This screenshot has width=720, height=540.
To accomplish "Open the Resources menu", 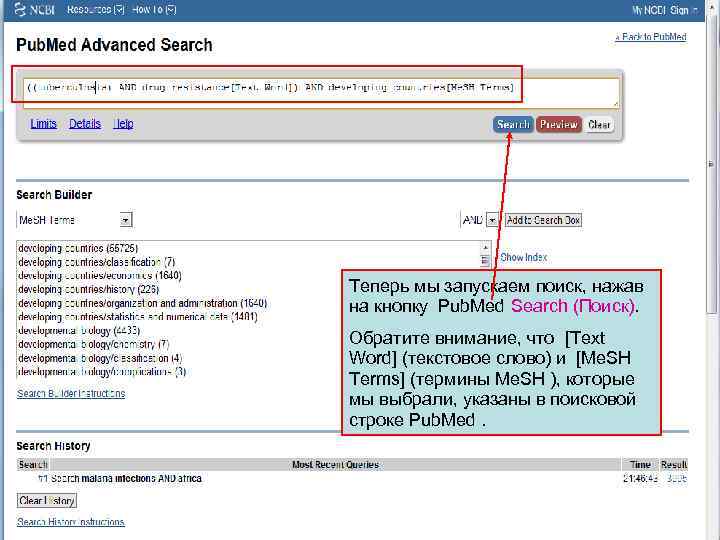I will [x=96, y=10].
